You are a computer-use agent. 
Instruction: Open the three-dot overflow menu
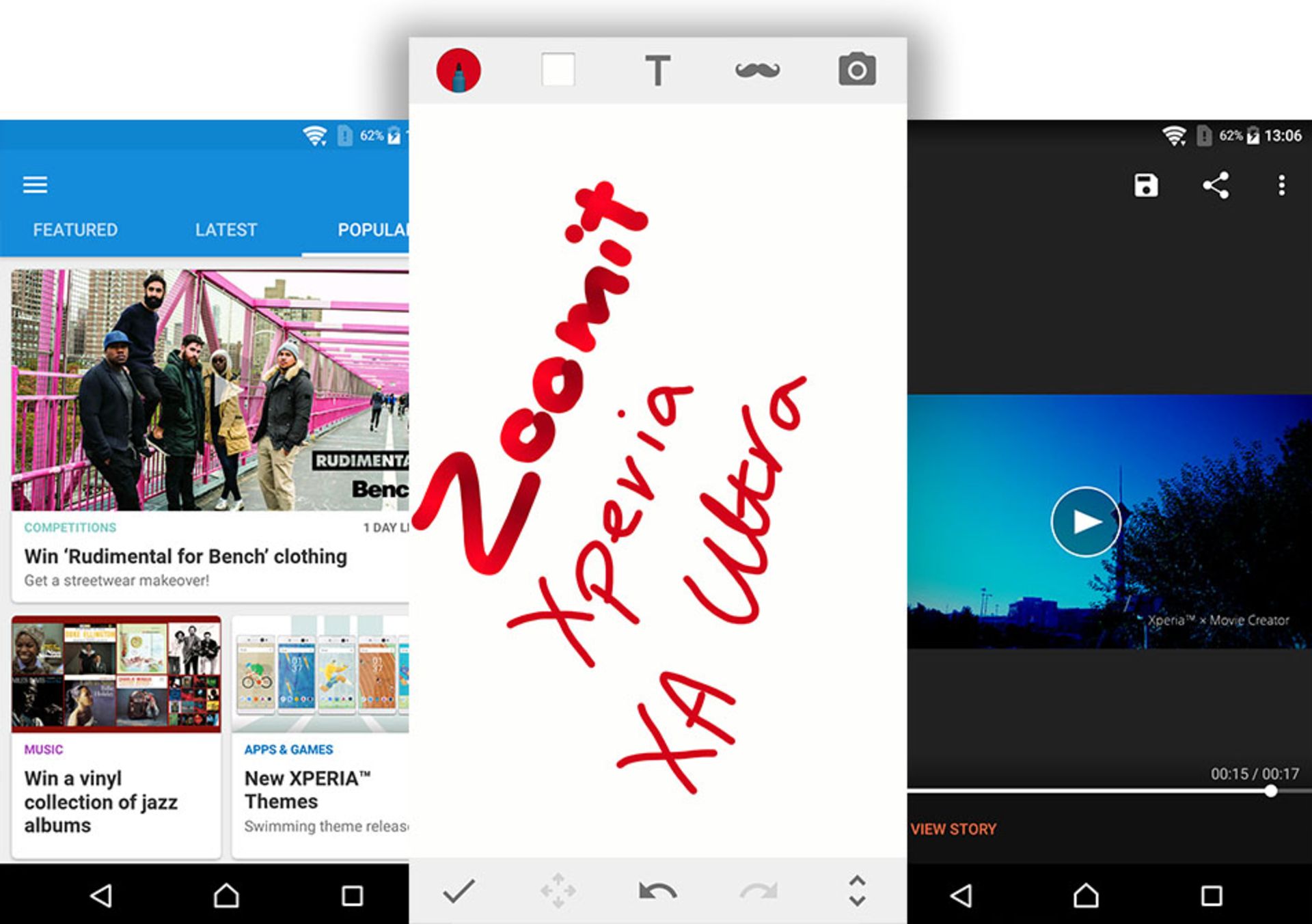pos(1281,185)
